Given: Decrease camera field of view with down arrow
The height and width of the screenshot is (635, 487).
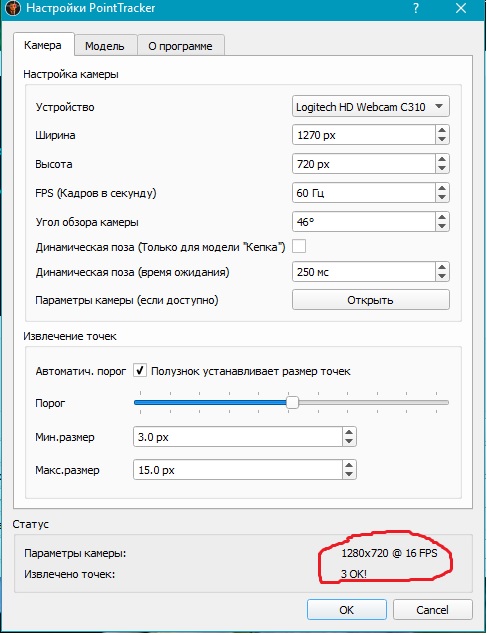Looking at the screenshot, I should [442, 227].
